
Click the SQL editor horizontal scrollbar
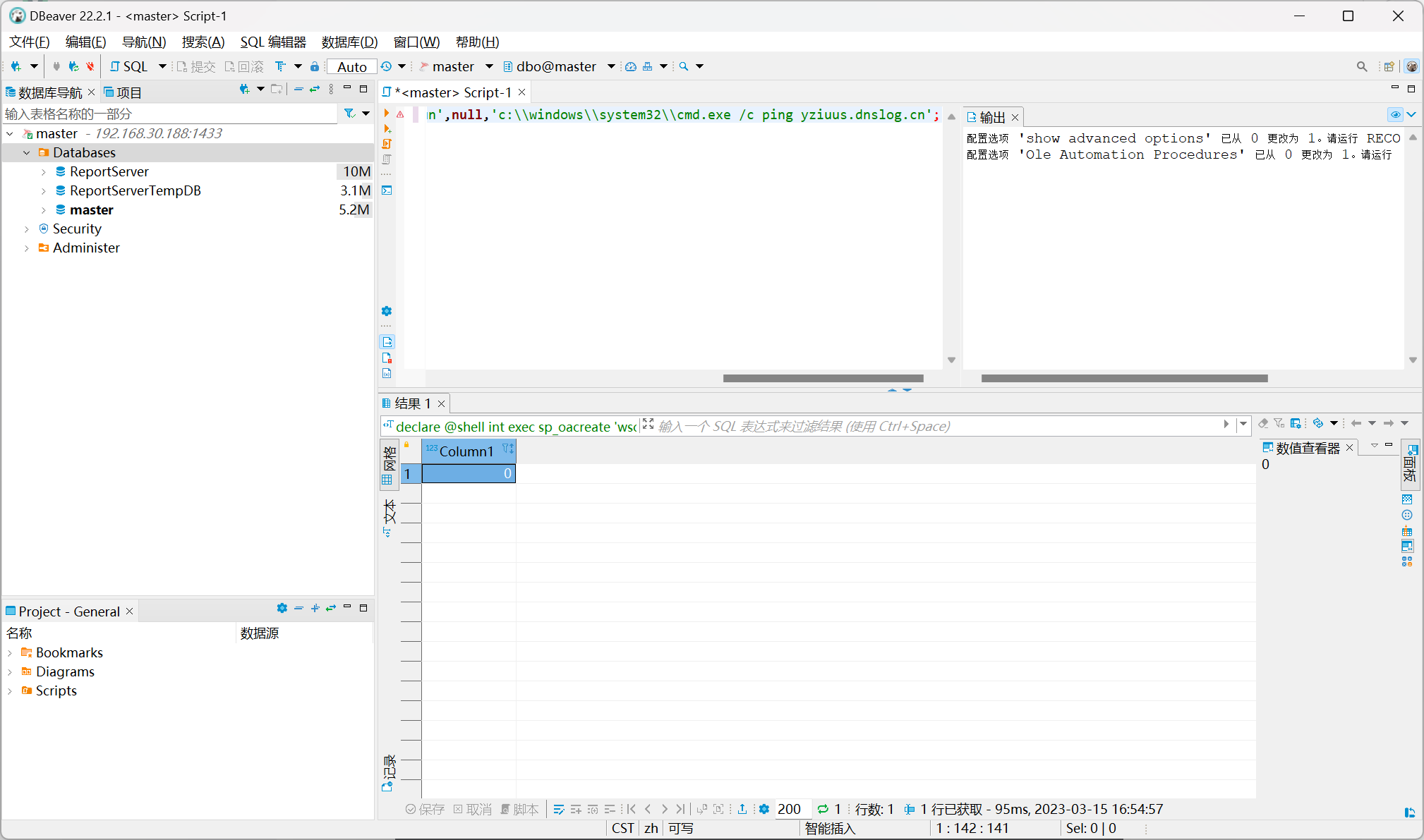coord(823,378)
